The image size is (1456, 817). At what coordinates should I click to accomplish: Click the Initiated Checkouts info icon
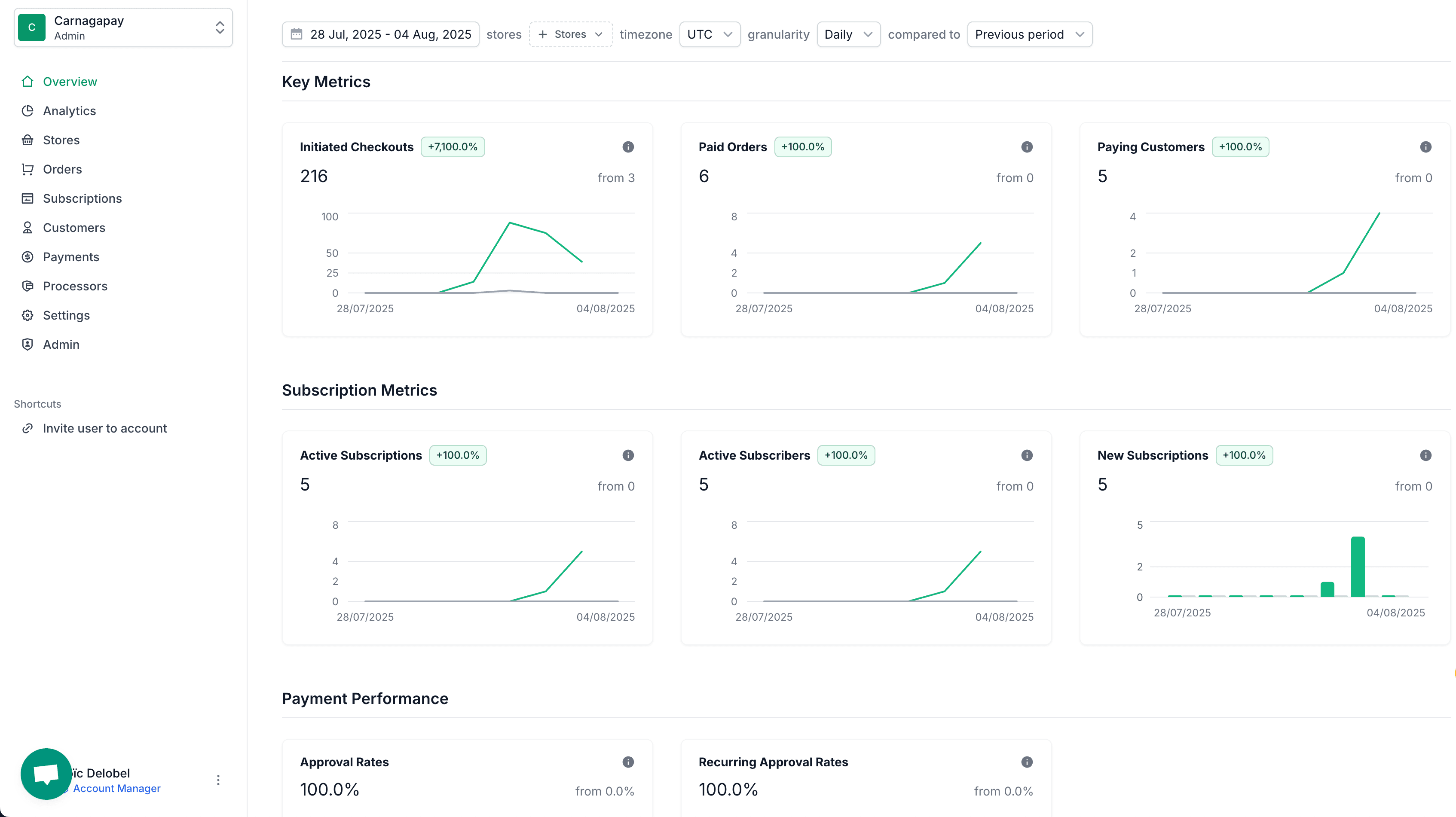pyautogui.click(x=628, y=147)
